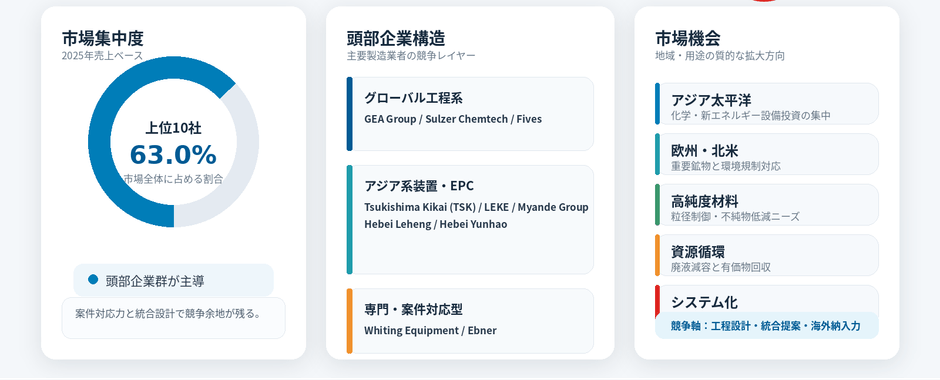Click the 63.0% donut chart center

[173, 155]
